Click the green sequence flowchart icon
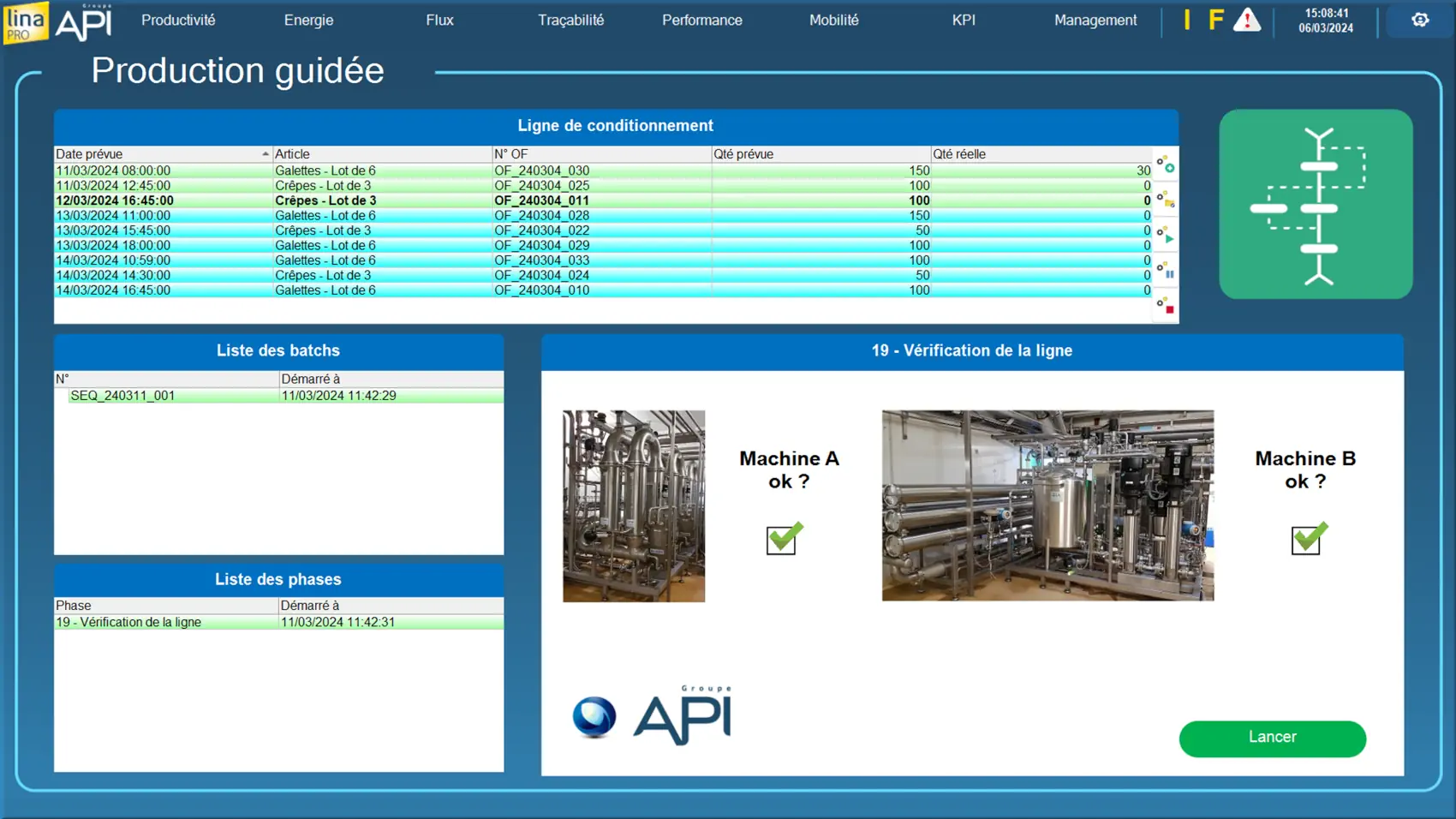Image resolution: width=1456 pixels, height=819 pixels. 1316,204
